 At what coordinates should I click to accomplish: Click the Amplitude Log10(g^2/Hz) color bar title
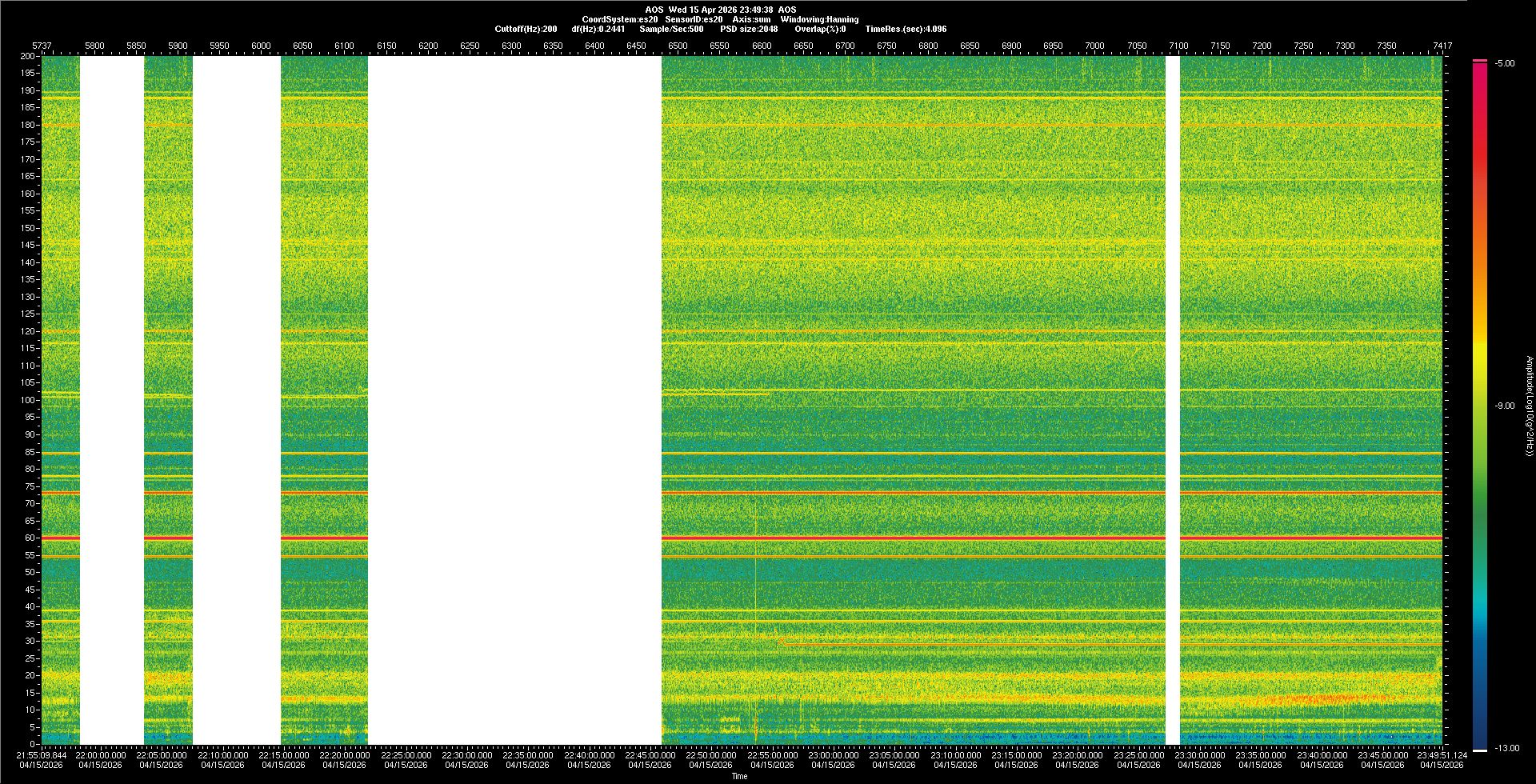click(x=1529, y=406)
